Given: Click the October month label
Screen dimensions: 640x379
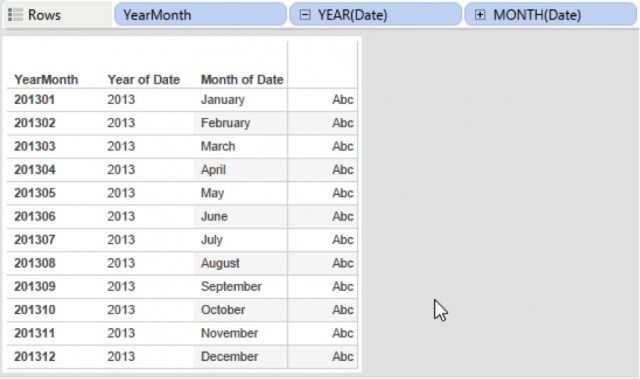Looking at the screenshot, I should 223,310.
